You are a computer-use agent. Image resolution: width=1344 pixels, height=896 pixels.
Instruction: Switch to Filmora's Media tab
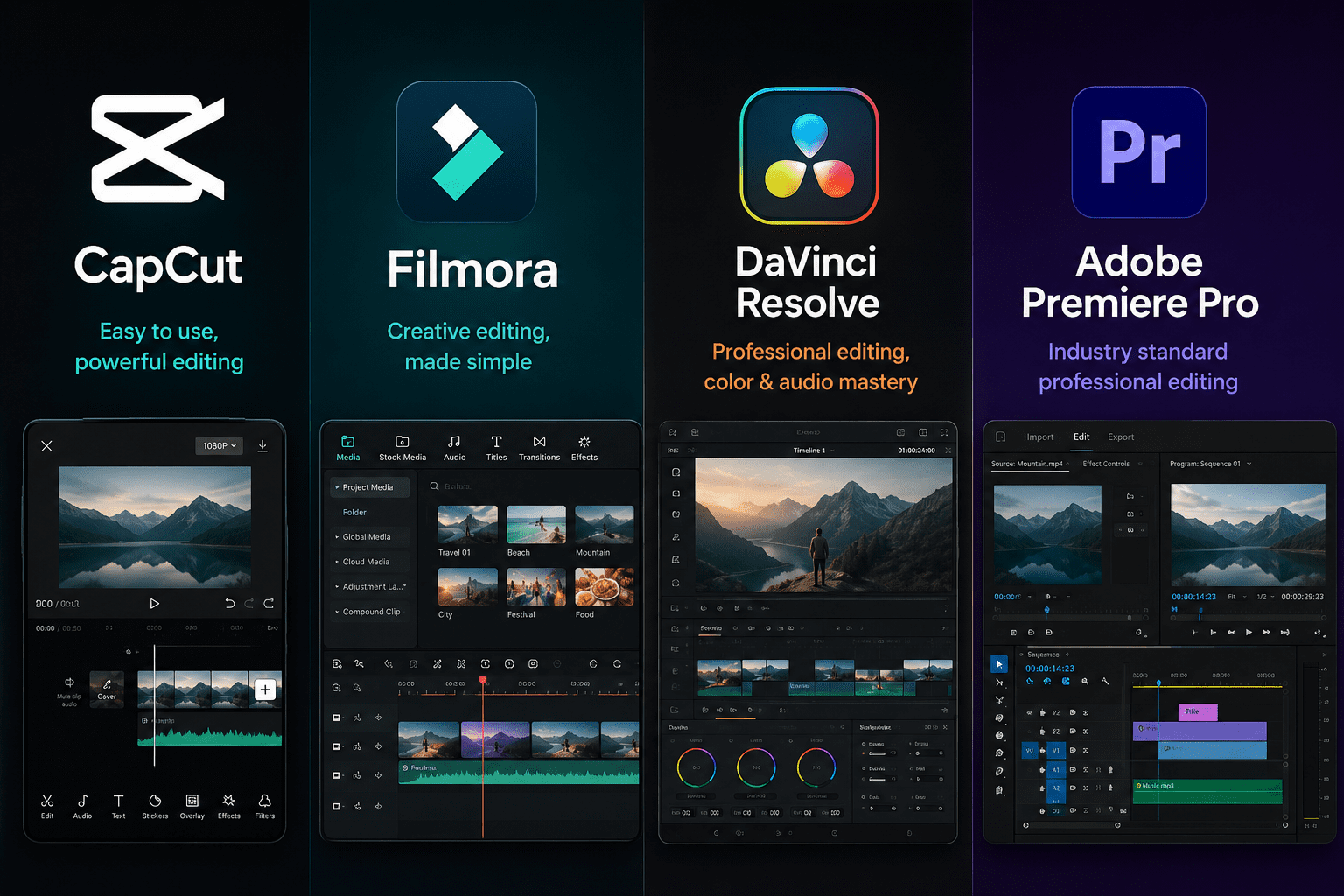tap(348, 448)
